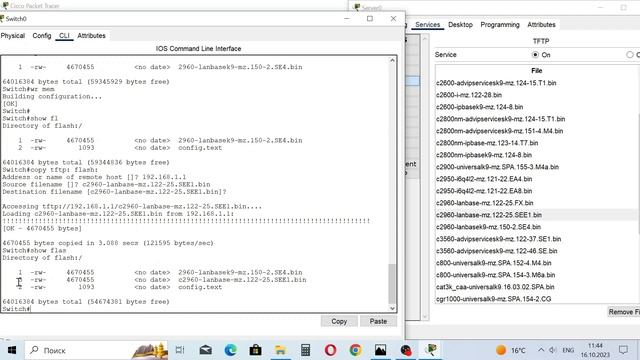Image resolution: width=640 pixels, height=360 pixels.
Task: Open Attributes tab in Server0 window
Action: pyautogui.click(x=541, y=25)
